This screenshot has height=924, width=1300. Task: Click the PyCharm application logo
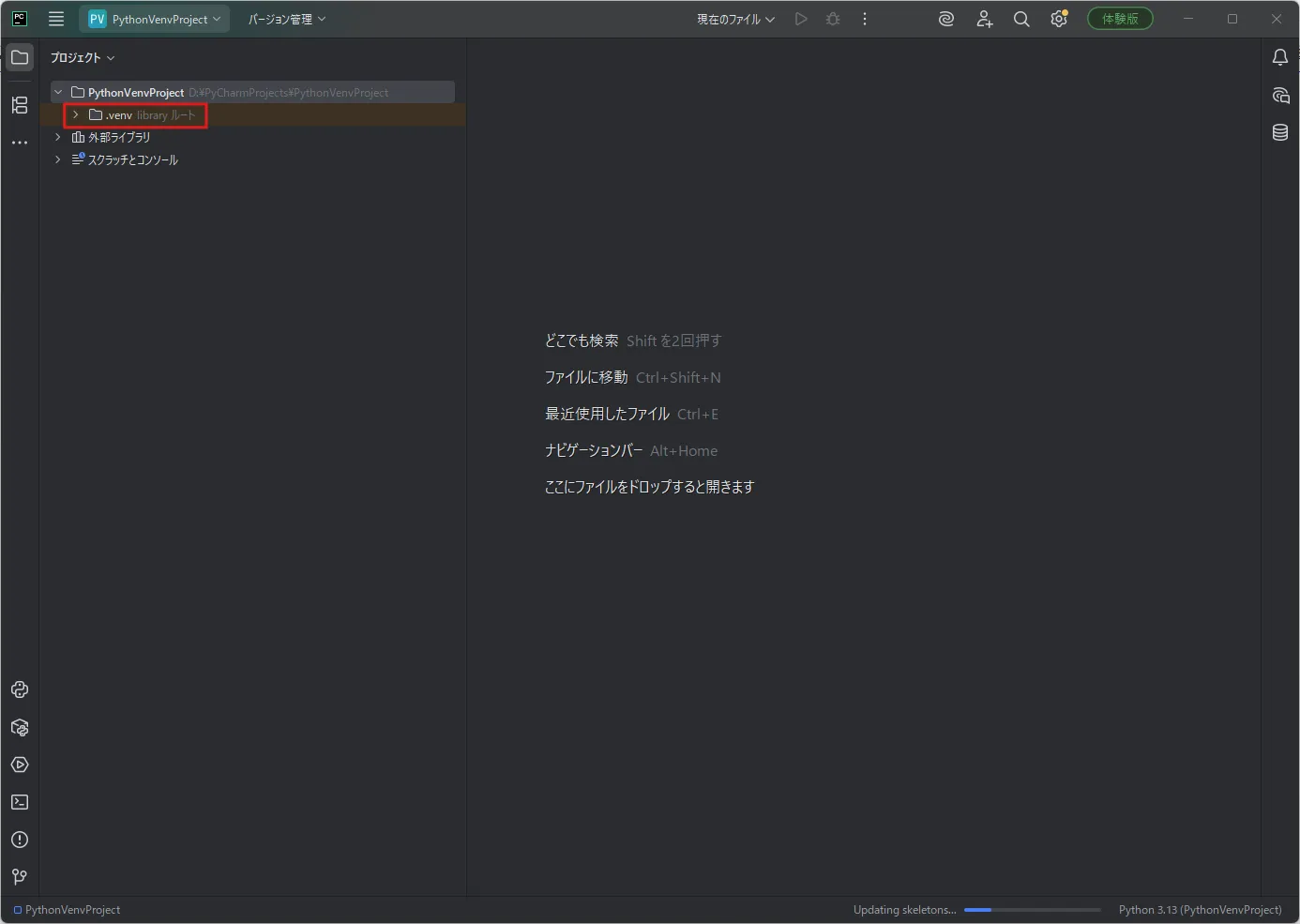(x=20, y=19)
